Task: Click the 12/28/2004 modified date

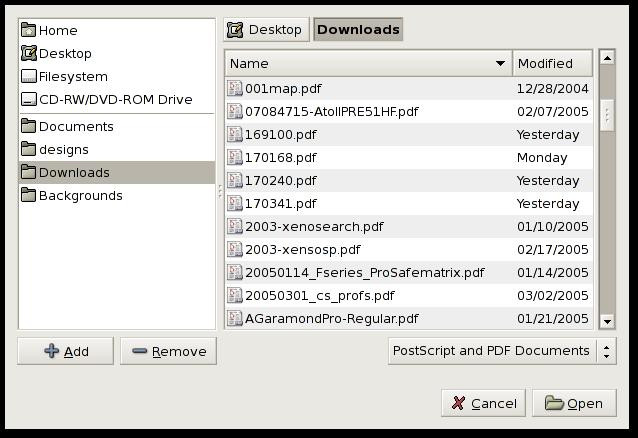Action: tap(553, 89)
